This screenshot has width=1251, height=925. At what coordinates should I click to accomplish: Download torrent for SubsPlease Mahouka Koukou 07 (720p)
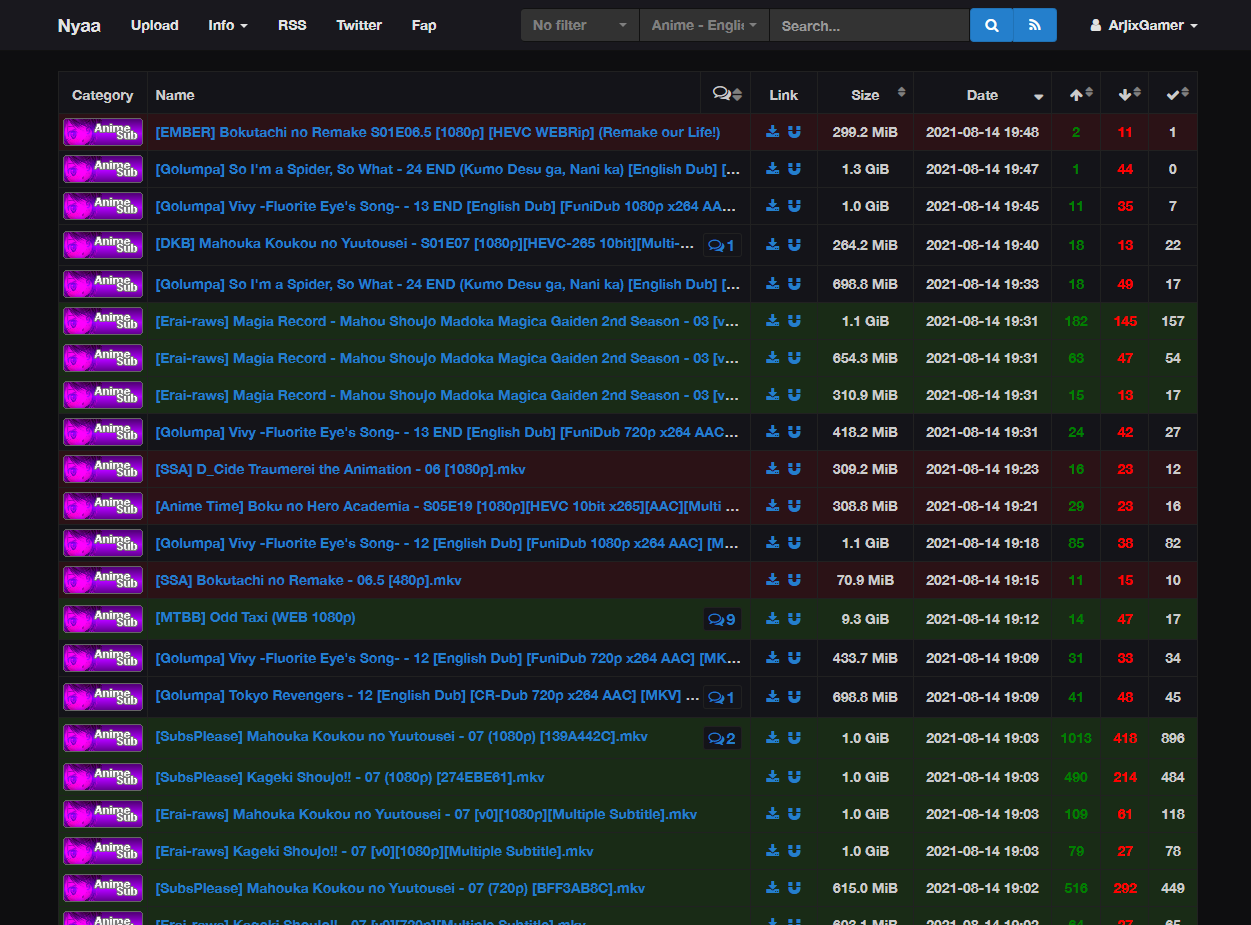772,888
